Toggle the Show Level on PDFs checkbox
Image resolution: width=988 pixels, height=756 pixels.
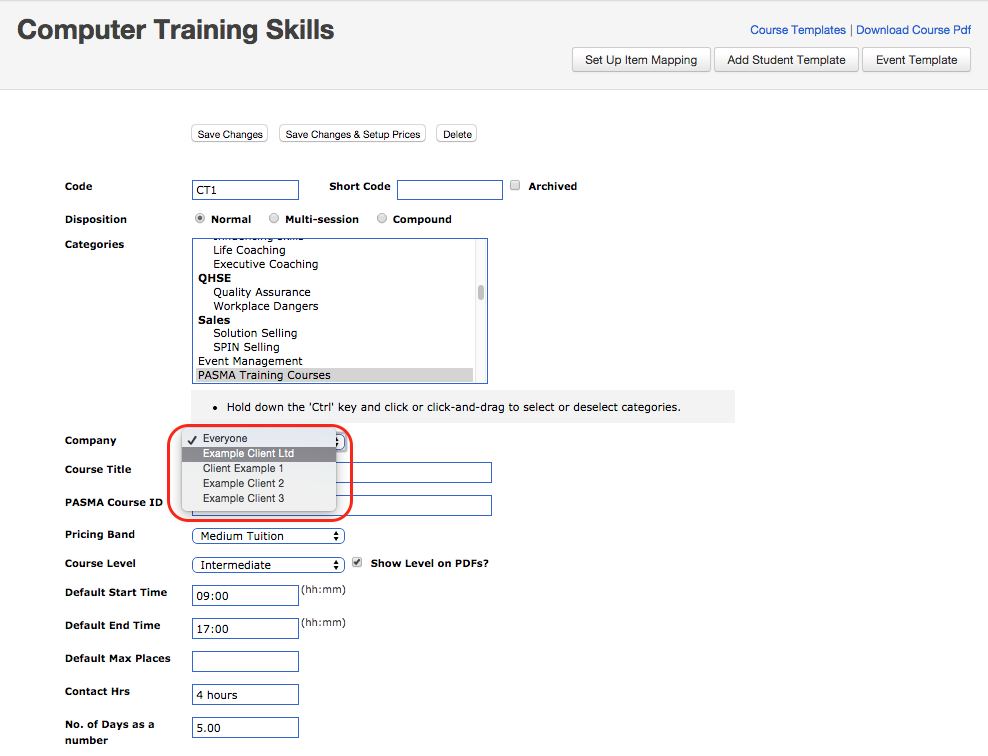357,562
